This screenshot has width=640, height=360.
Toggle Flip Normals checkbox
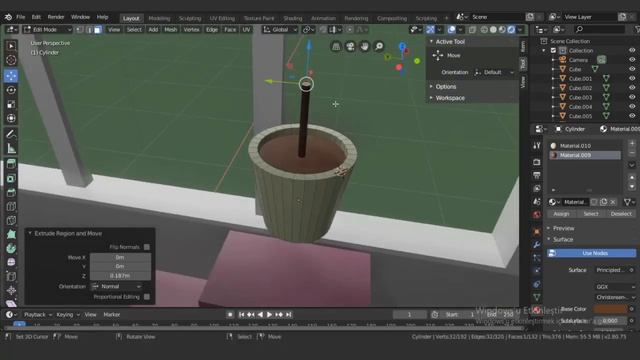[x=147, y=247]
